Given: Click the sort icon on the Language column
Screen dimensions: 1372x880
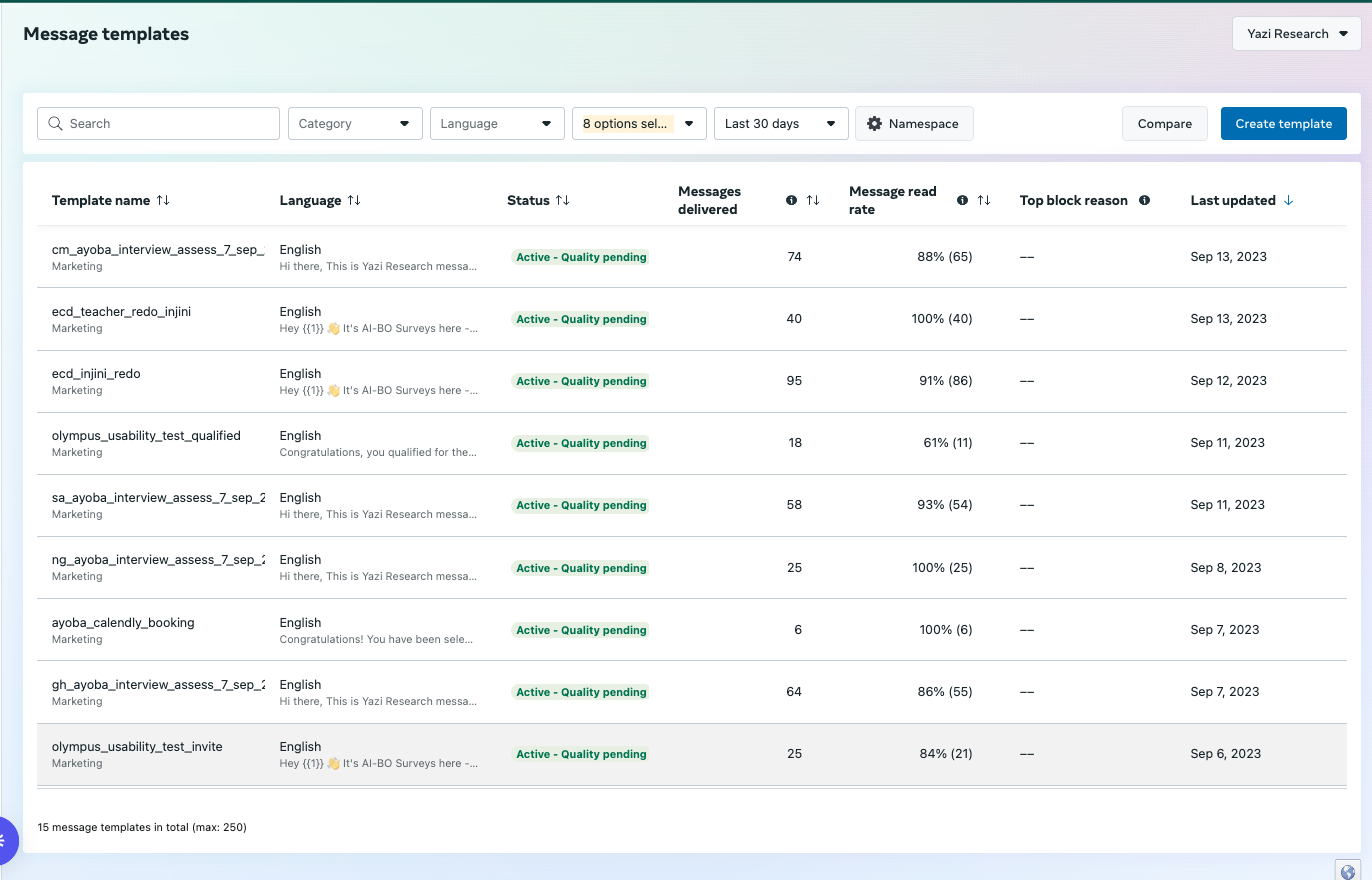Looking at the screenshot, I should 356,200.
